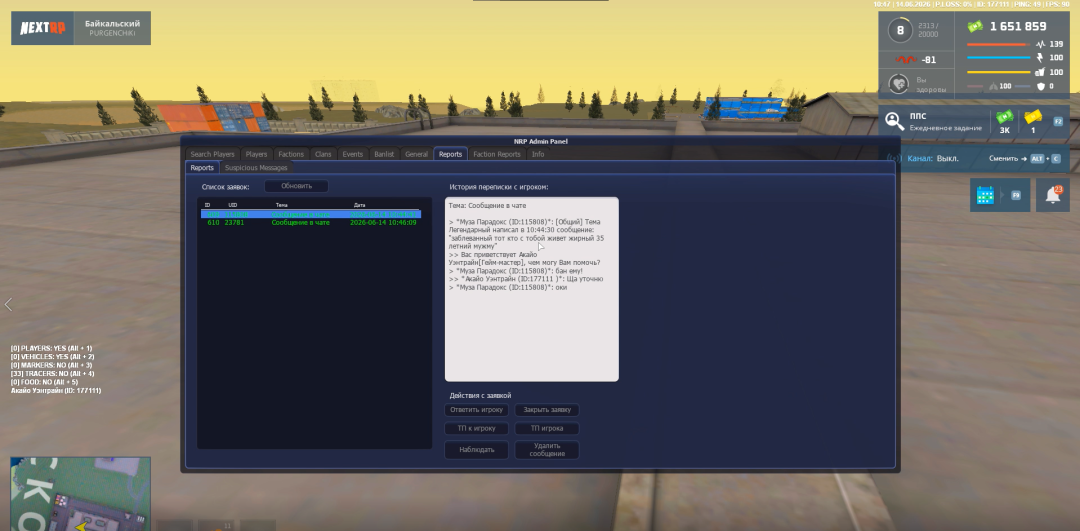Image resolution: width=1080 pixels, height=531 pixels.
Task: Click Удалить сообщение button
Action: click(547, 450)
